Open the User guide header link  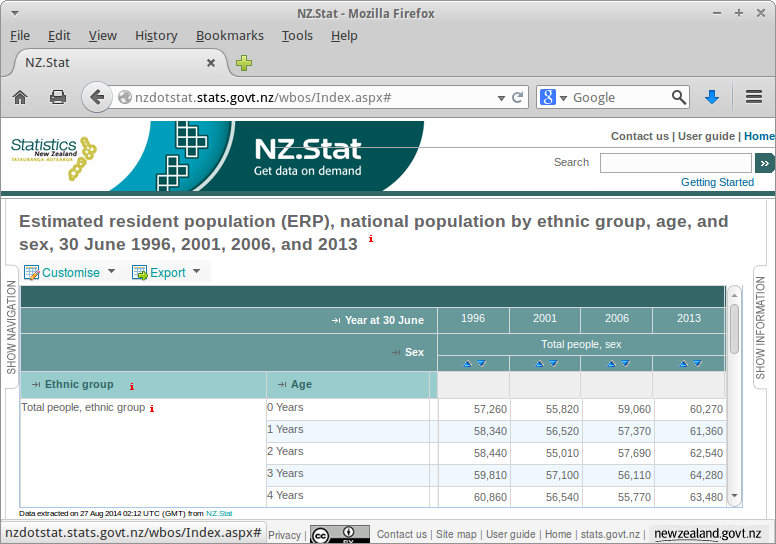point(706,136)
